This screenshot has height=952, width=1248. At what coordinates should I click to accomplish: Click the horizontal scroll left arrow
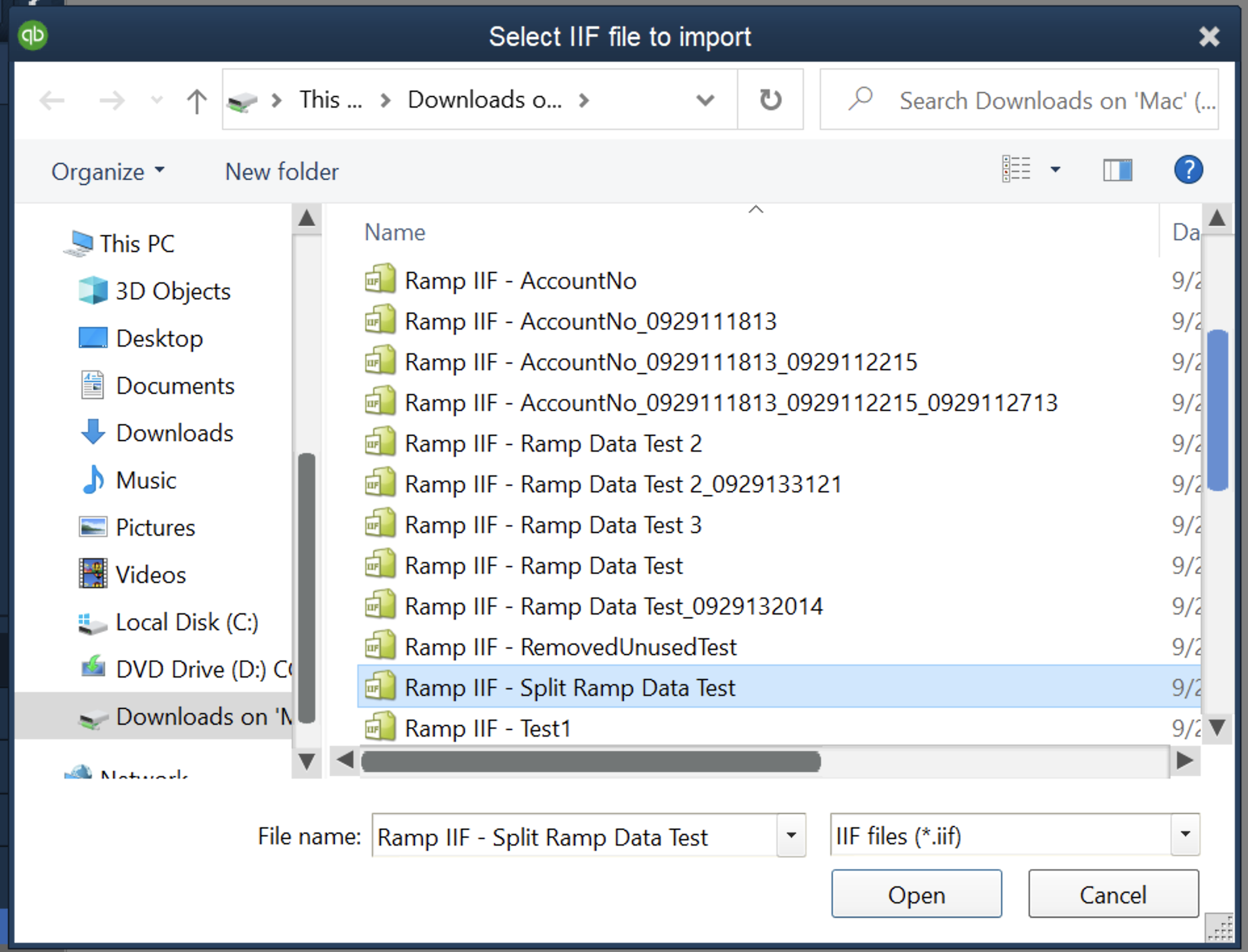click(x=344, y=761)
